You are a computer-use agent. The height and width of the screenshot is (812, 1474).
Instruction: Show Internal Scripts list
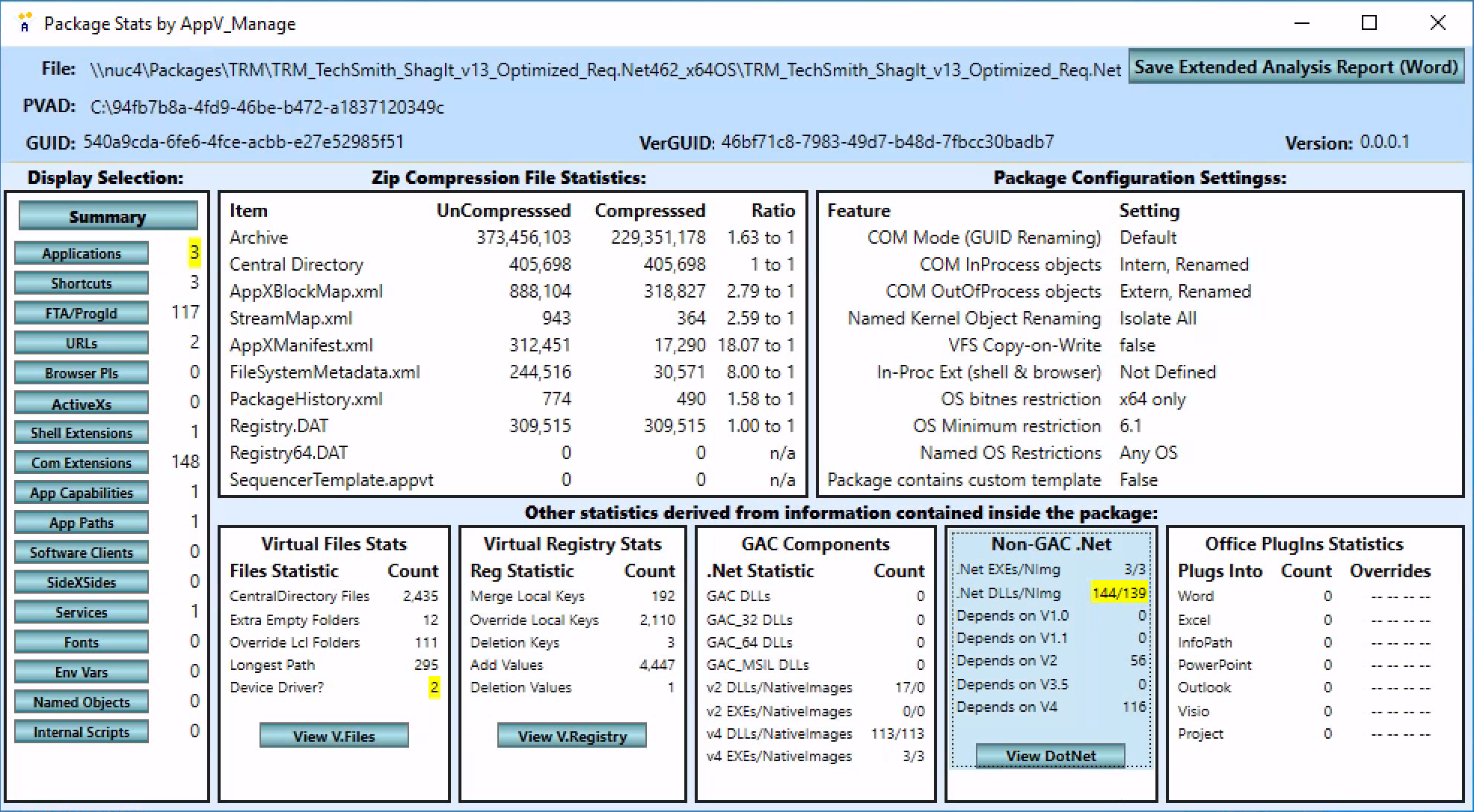pos(82,732)
